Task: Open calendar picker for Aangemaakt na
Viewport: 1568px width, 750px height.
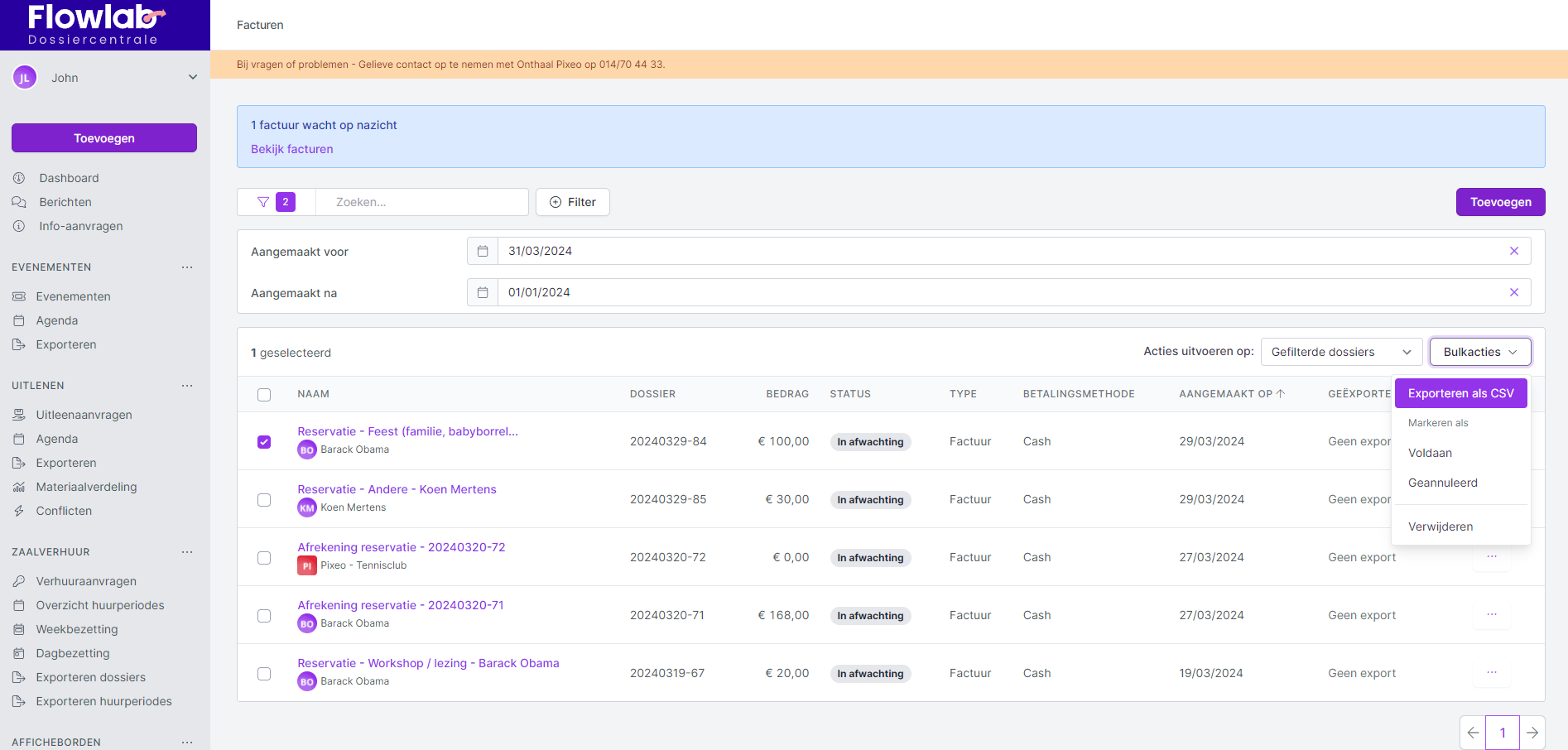Action: [483, 292]
